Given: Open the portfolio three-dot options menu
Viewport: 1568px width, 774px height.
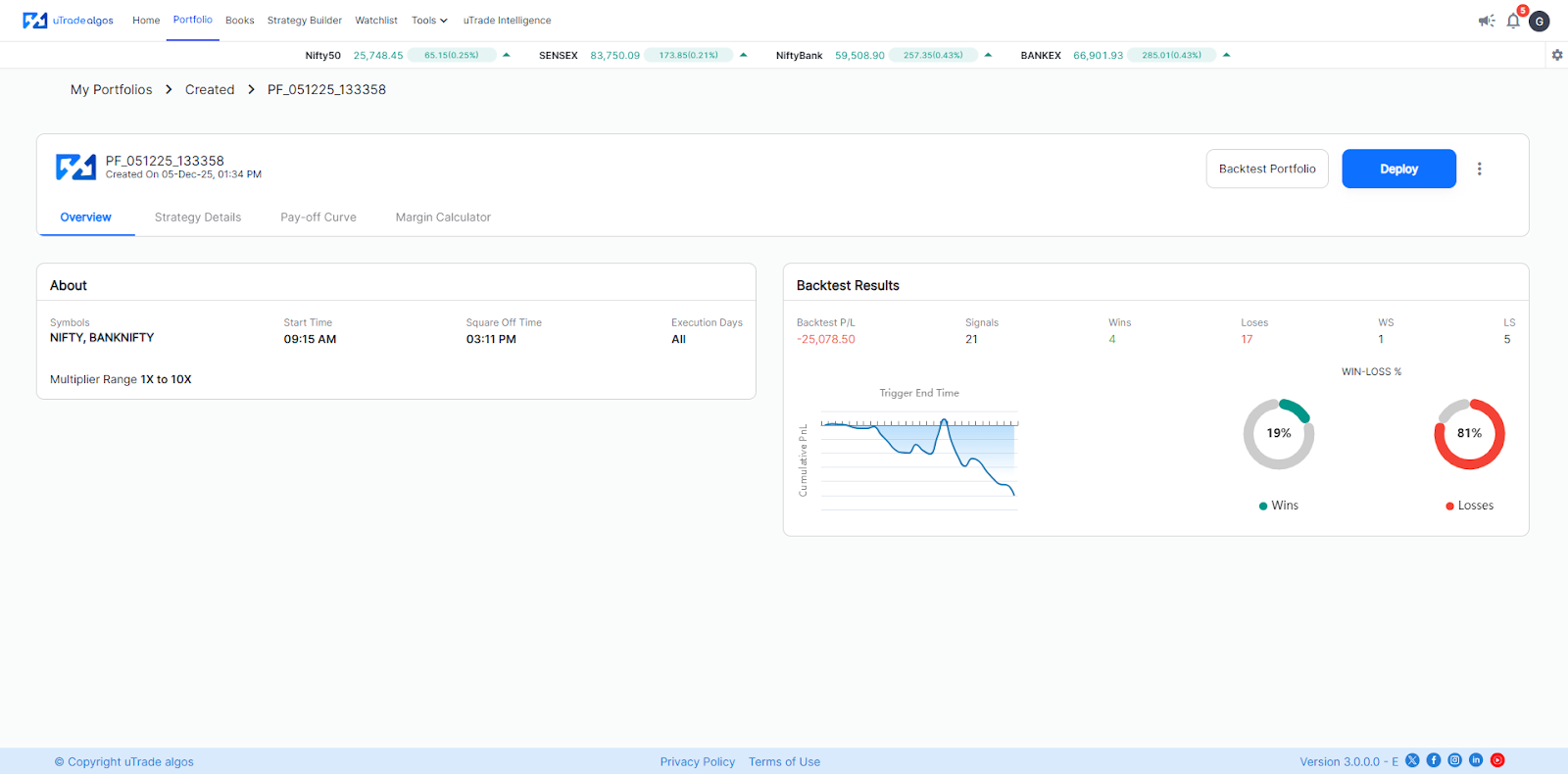Looking at the screenshot, I should [1480, 169].
